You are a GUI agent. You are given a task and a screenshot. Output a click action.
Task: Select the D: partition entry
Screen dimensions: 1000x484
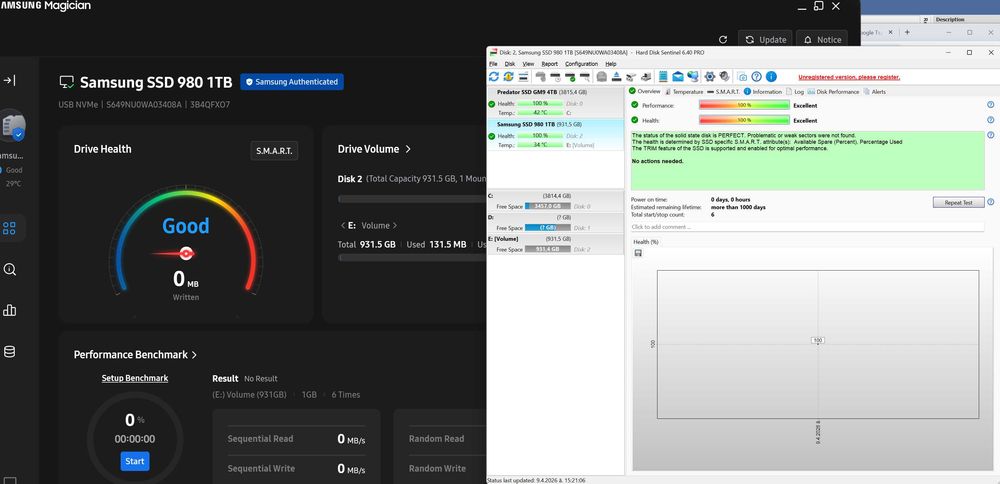point(555,223)
